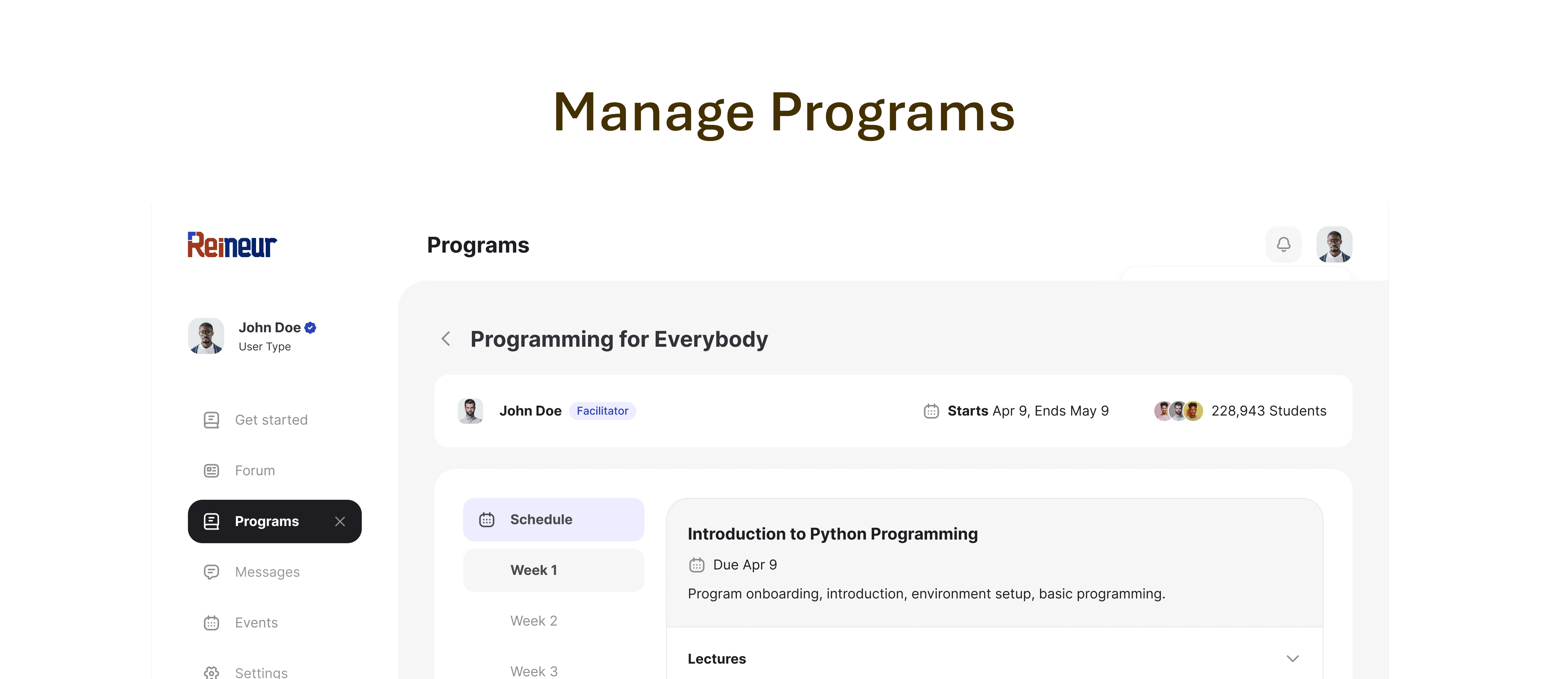Screen dimensions: 1568x679
Task: Click the Programs book icon
Action: 211,521
